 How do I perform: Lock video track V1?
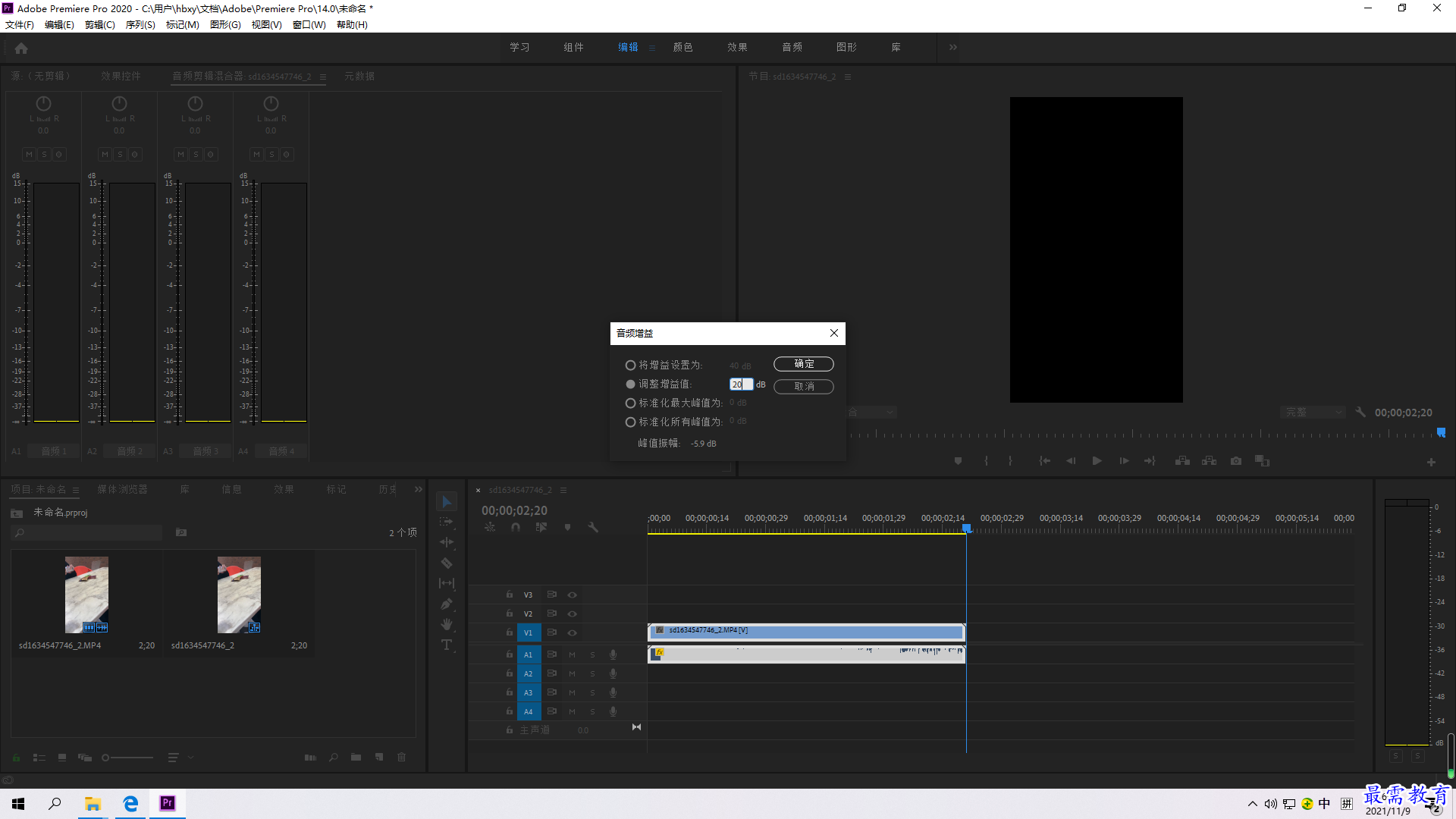pyautogui.click(x=510, y=632)
